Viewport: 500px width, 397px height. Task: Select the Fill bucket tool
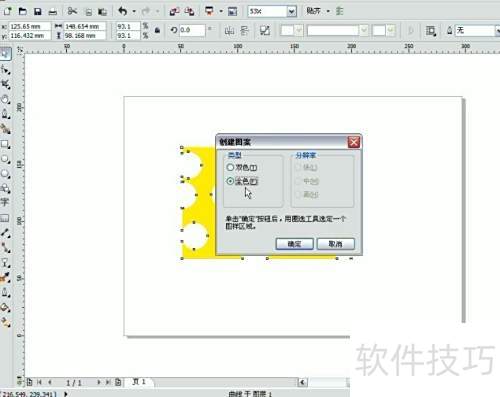(x=5, y=307)
